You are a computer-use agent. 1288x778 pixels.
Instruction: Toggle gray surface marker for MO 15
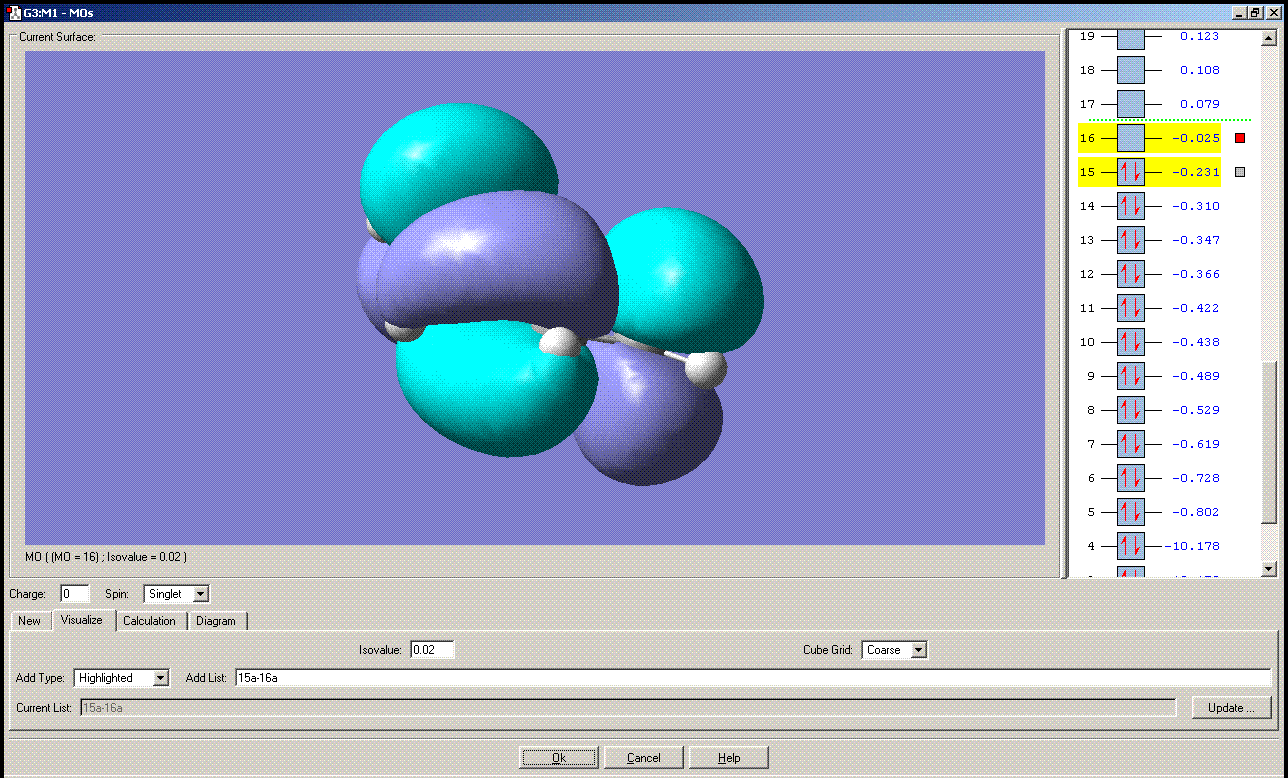[x=1240, y=172]
